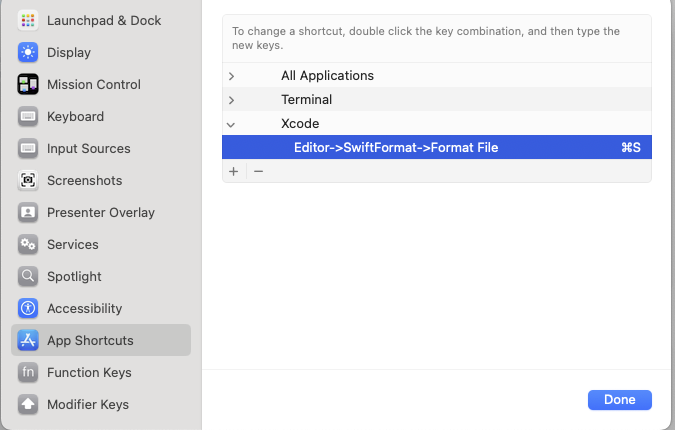
Task: Click the Keyboard label in sidebar
Action: point(75,117)
